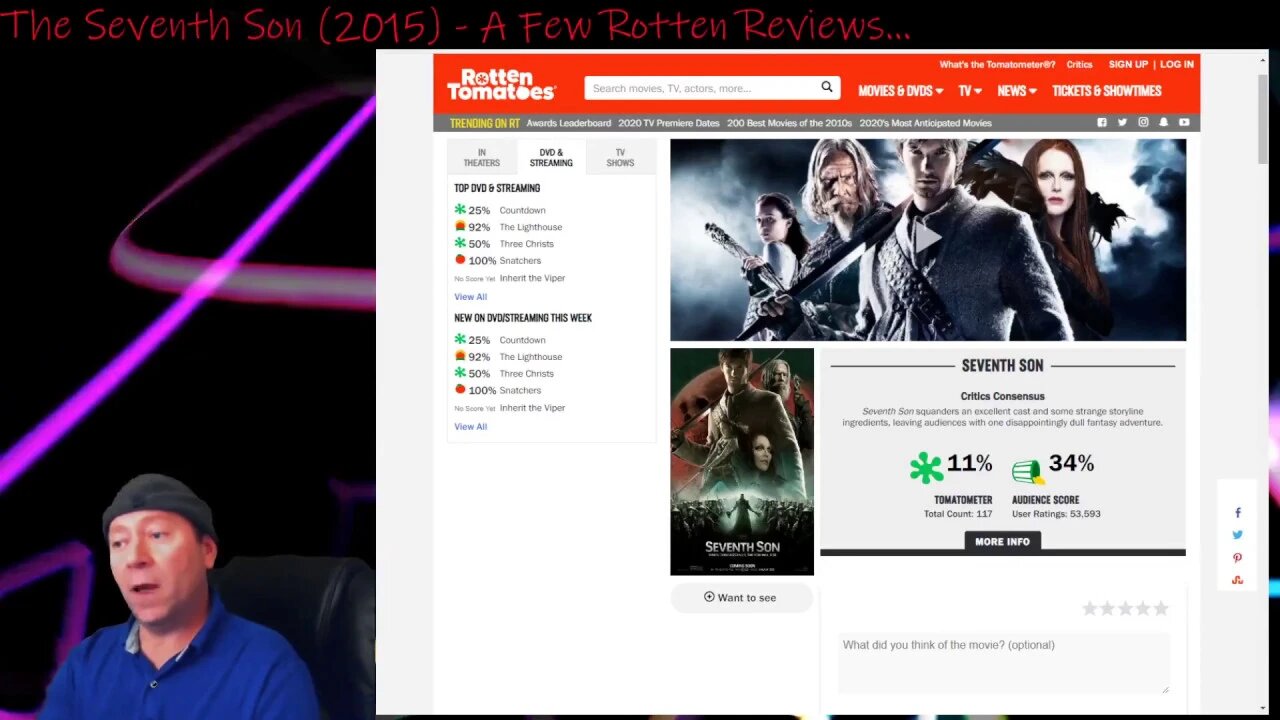Open The Lighthouse in Top DVD & Streaming
This screenshot has width=1280, height=720.
(x=531, y=227)
